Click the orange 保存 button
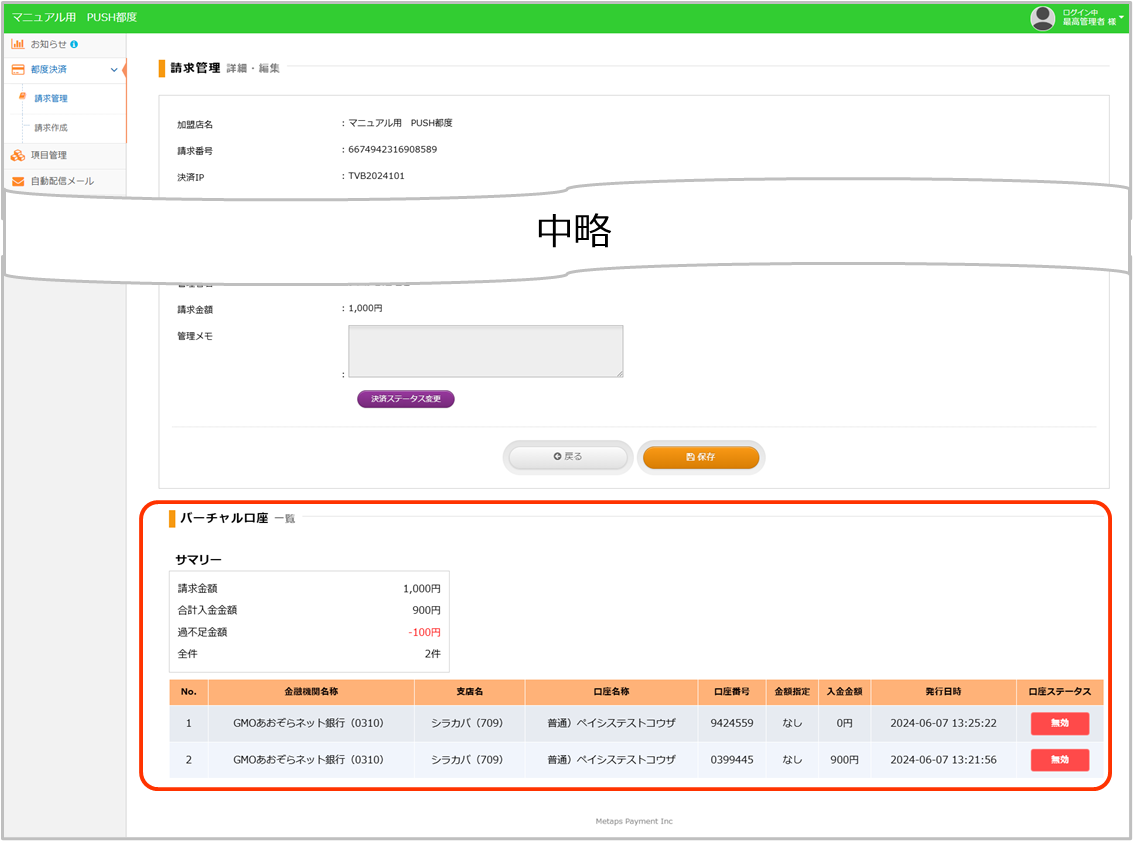 tap(701, 457)
